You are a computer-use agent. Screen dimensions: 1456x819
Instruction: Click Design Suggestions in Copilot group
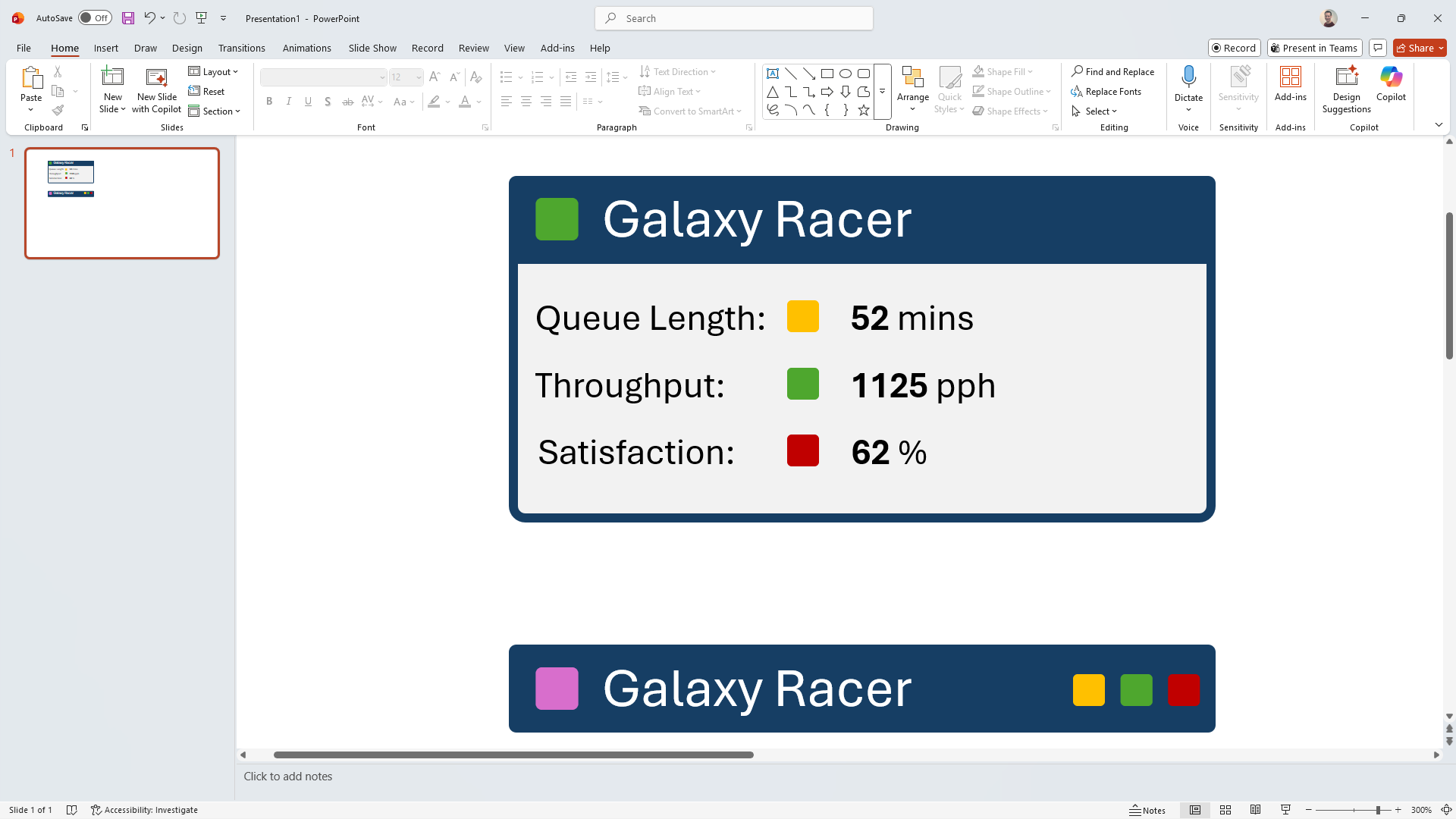[x=1345, y=89]
